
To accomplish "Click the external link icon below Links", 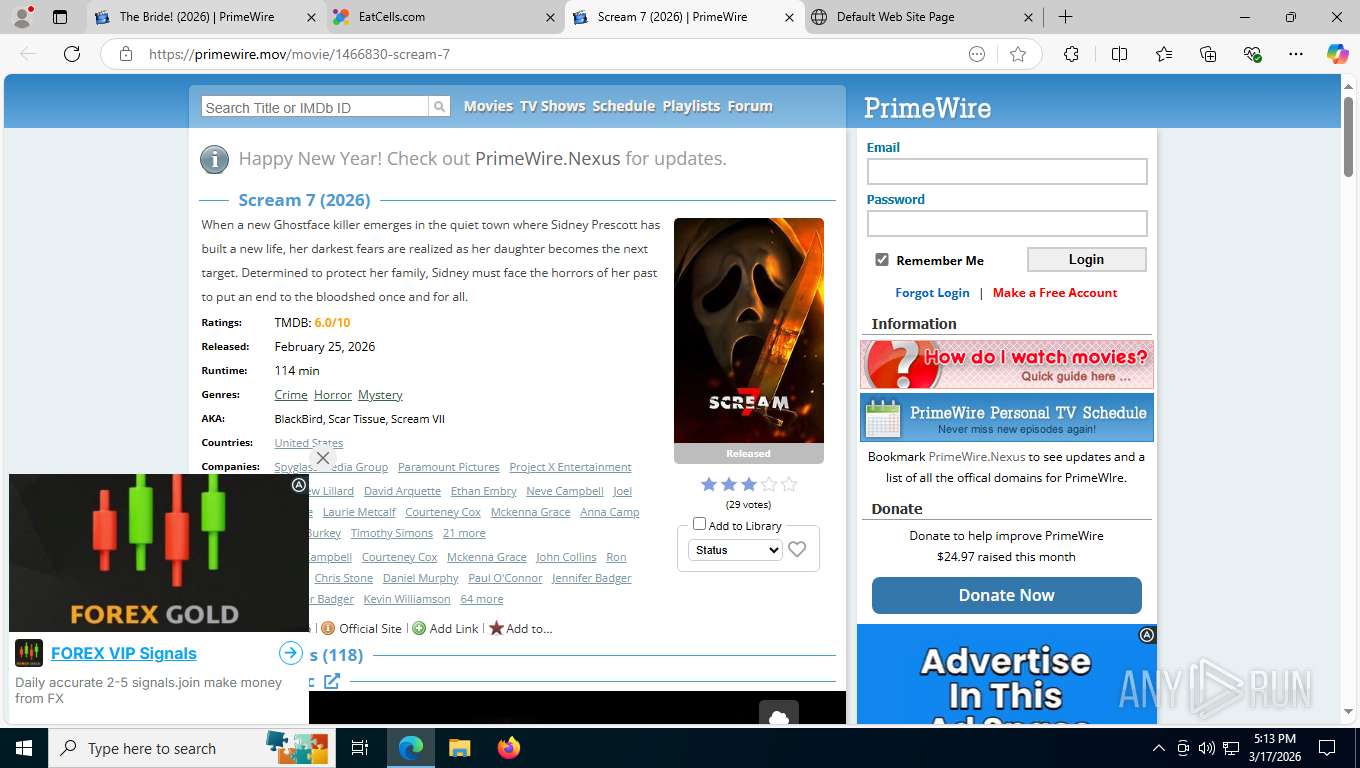I will [332, 681].
